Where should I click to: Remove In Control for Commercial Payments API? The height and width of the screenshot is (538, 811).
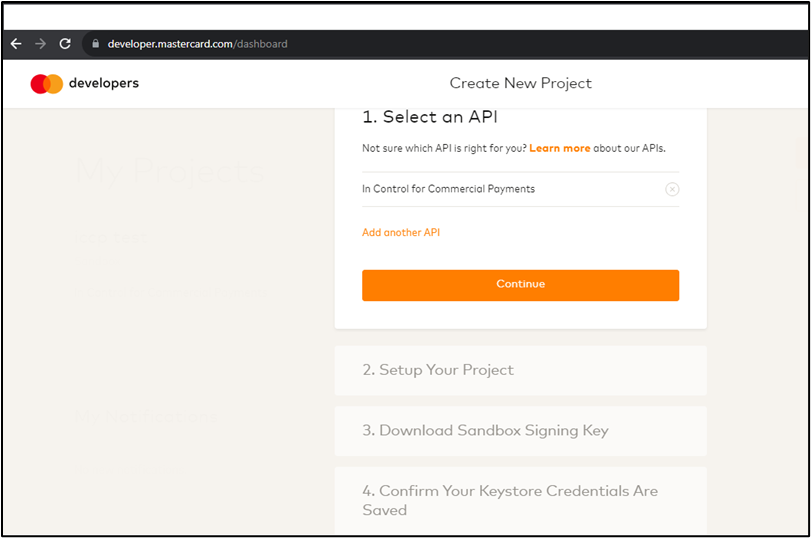pyautogui.click(x=672, y=189)
